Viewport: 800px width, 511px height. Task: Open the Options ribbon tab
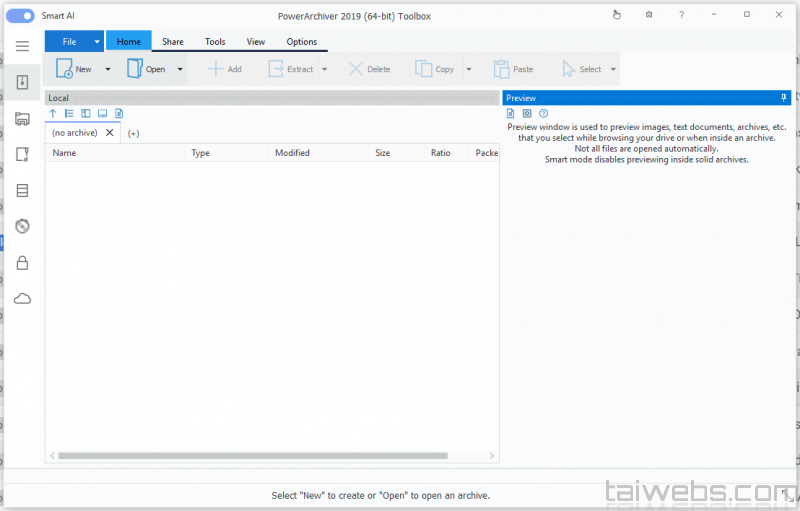click(x=301, y=42)
